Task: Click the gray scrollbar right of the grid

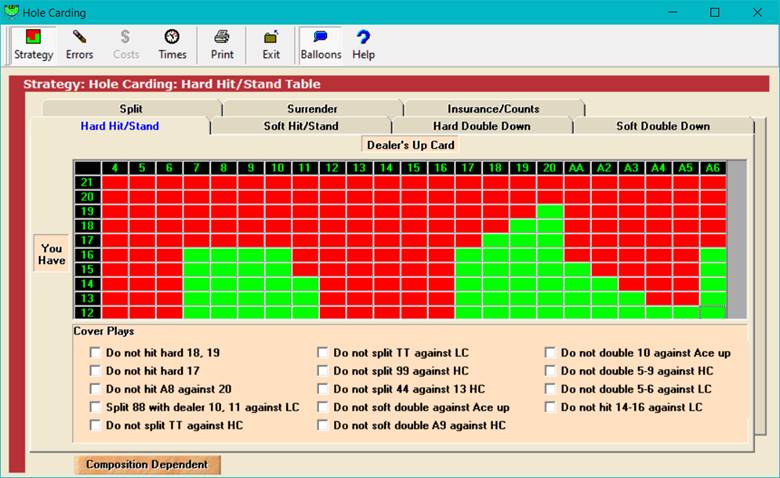Action: [x=737, y=240]
